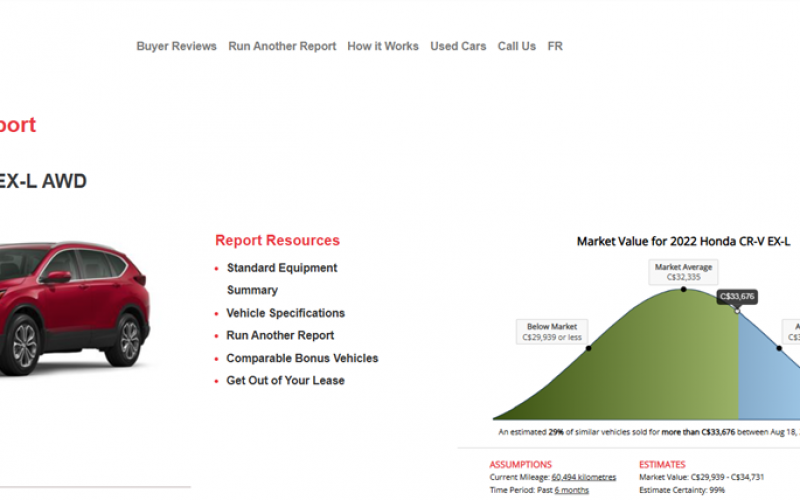Open the How it Works page

coord(383,46)
